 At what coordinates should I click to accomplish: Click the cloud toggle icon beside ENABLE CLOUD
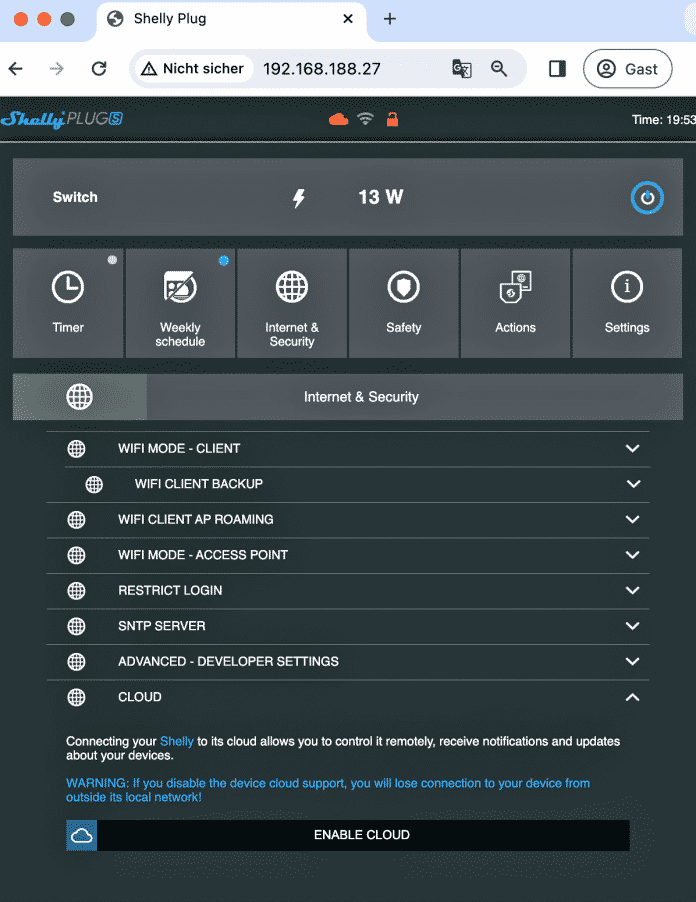pyautogui.click(x=81, y=835)
